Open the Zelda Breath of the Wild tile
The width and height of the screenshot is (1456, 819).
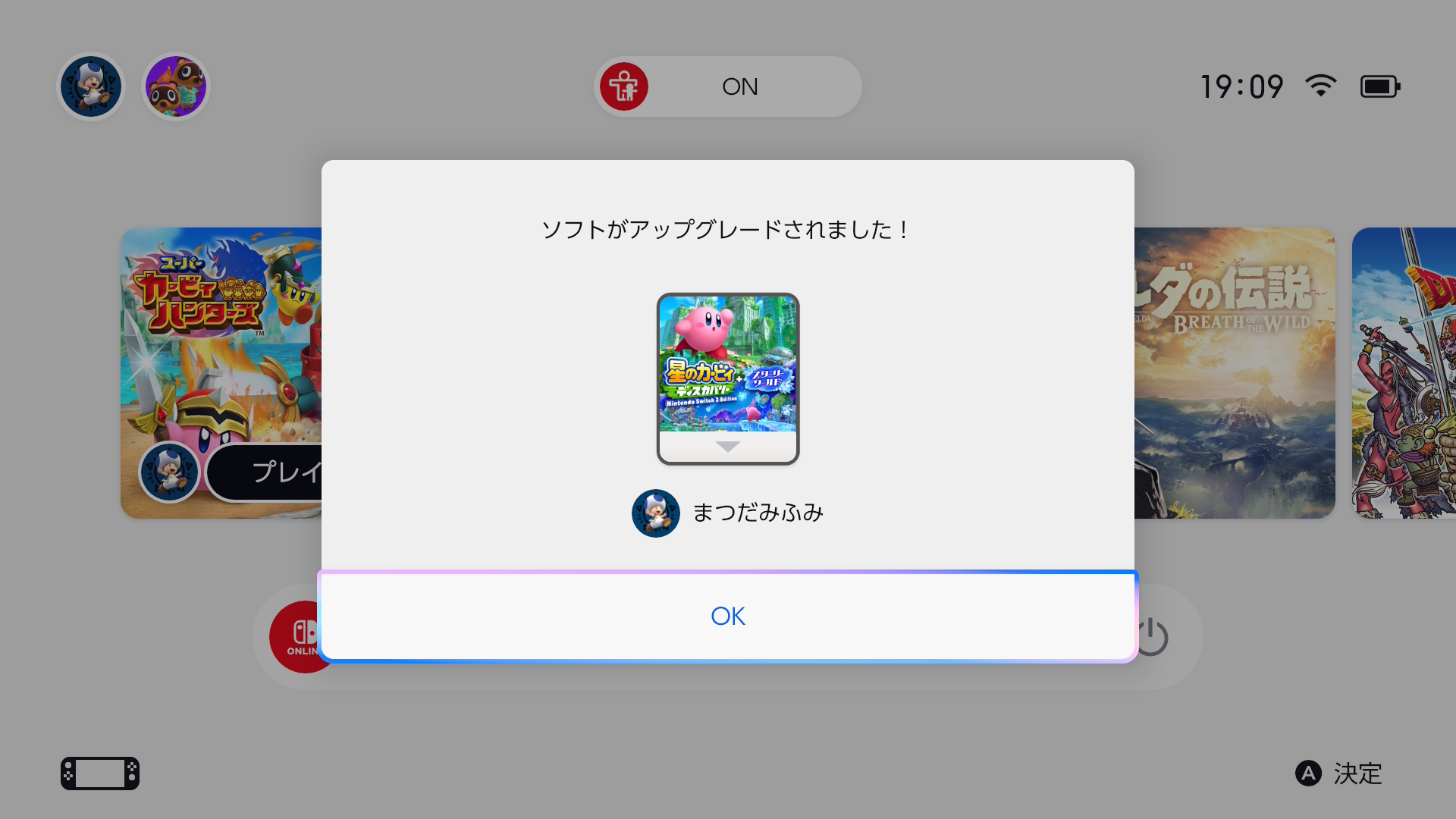[1235, 373]
